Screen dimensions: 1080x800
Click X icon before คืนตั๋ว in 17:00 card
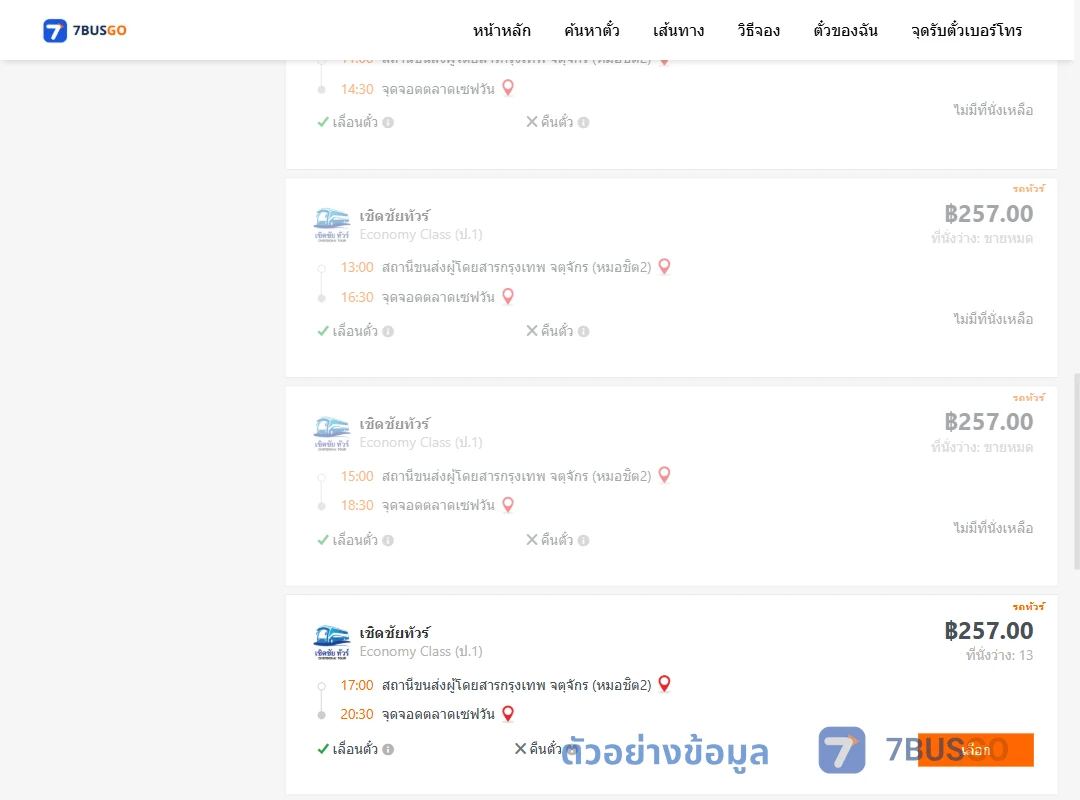click(521, 748)
